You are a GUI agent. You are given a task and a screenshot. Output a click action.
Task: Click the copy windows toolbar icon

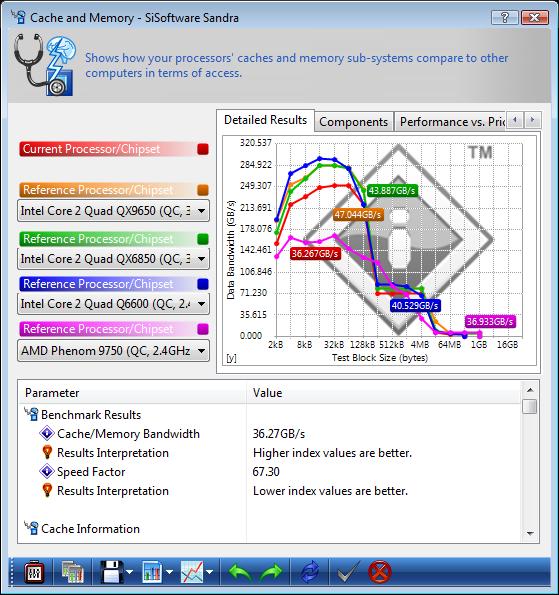(x=72, y=572)
